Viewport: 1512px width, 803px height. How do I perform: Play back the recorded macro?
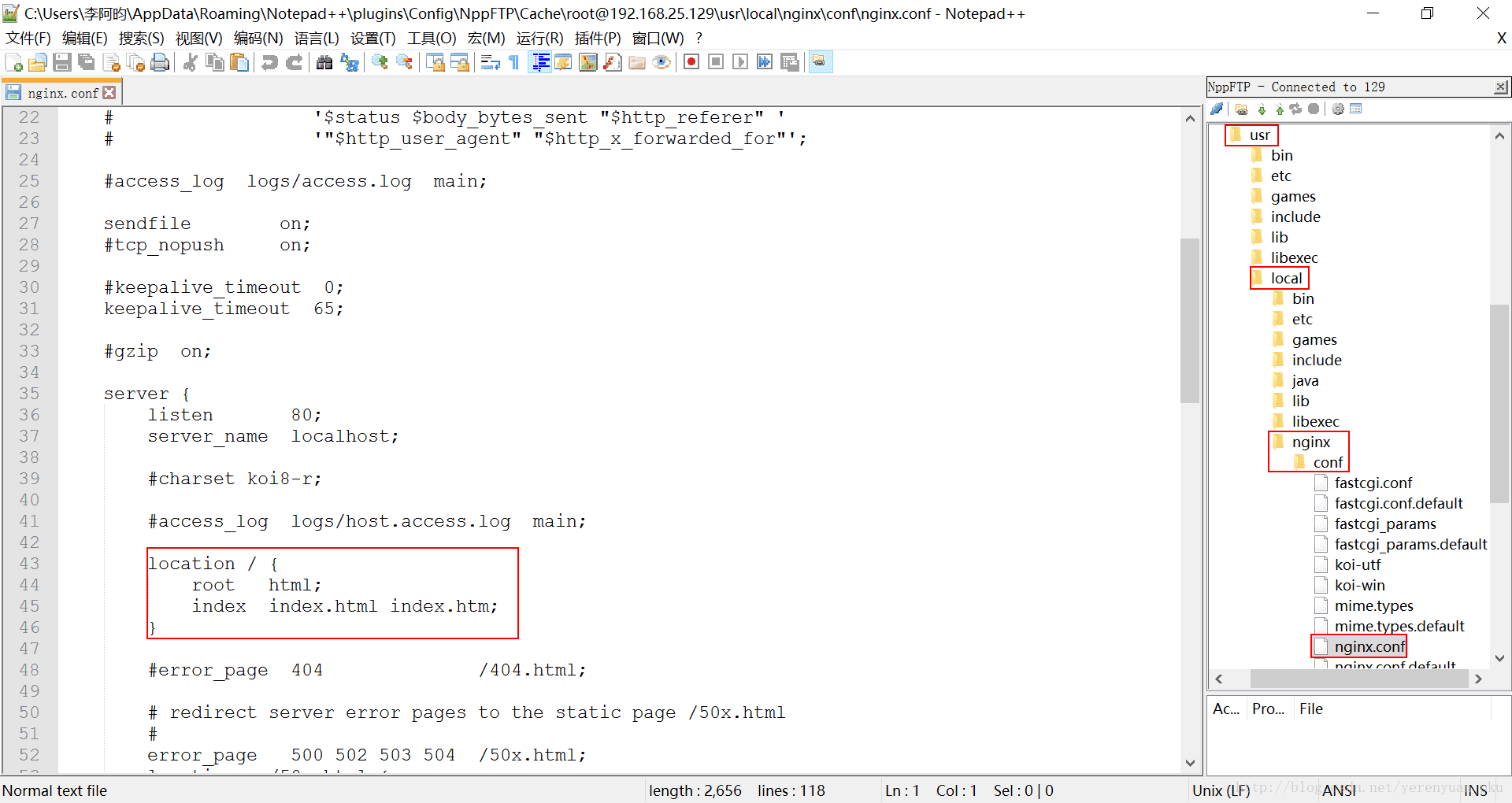click(x=740, y=62)
